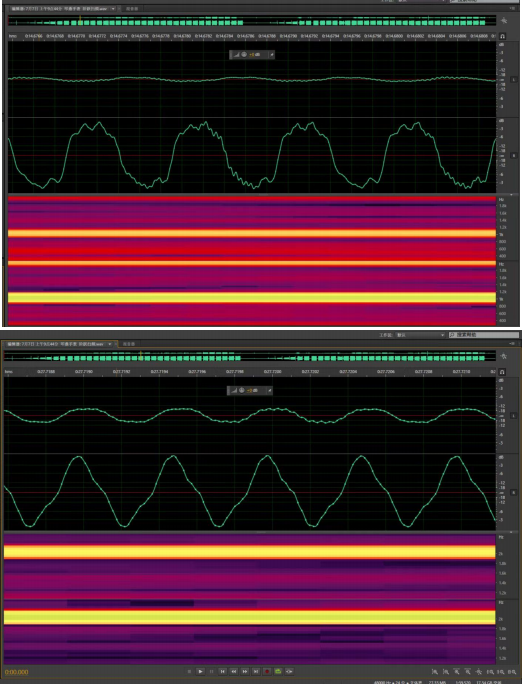Click the help search field in lower window

(x=484, y=335)
